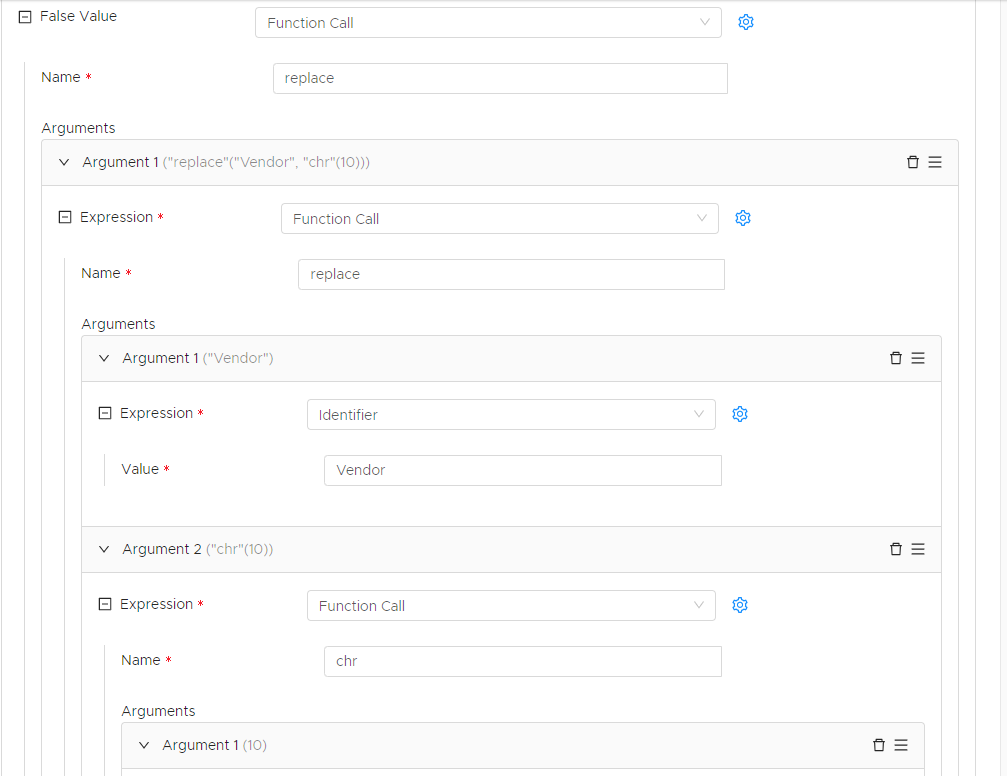The height and width of the screenshot is (776, 1007).
Task: Collapse Expression under Argument 1 Vendor
Action: [106, 413]
